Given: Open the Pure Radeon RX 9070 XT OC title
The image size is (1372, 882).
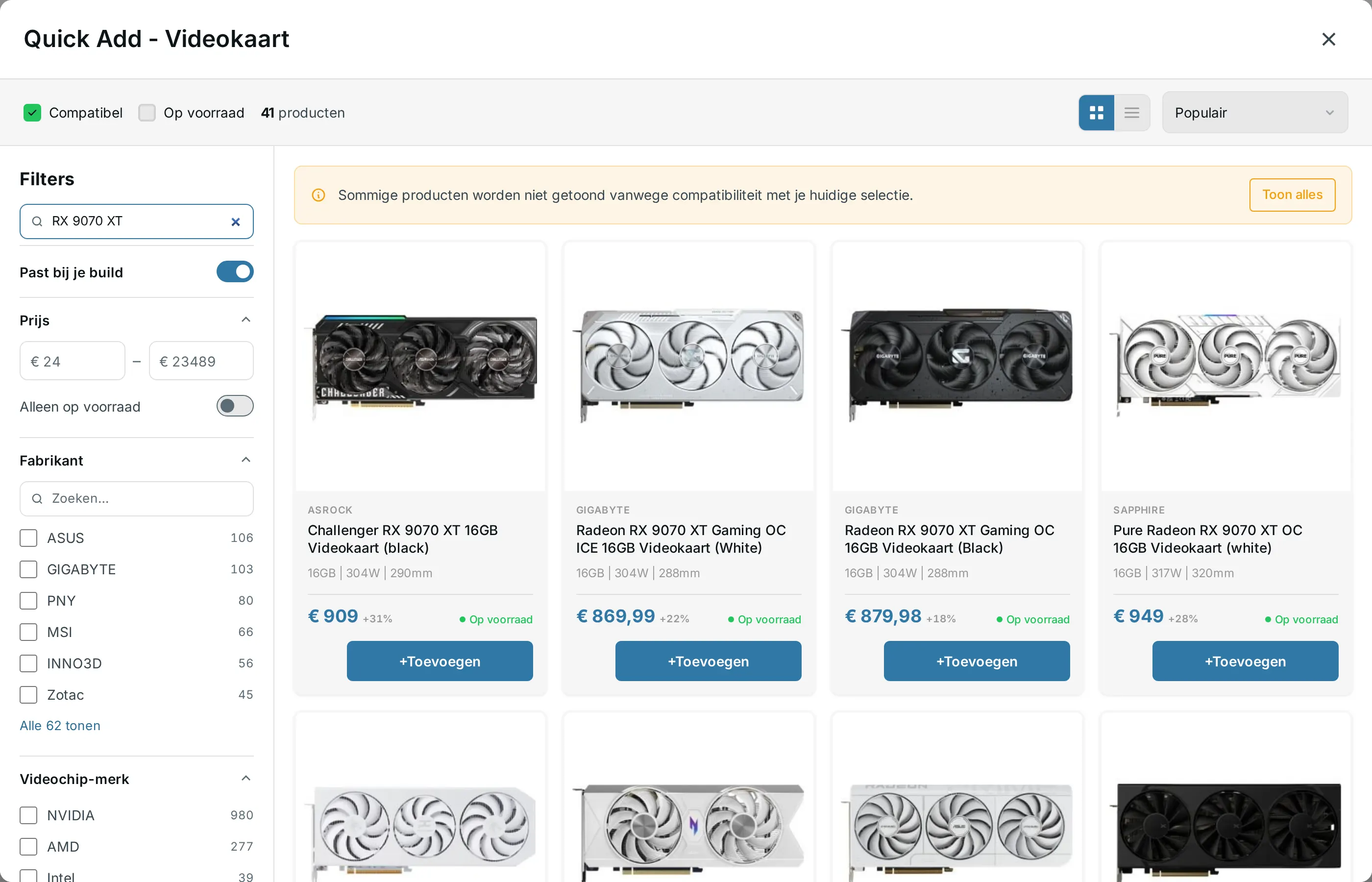Looking at the screenshot, I should (1207, 539).
